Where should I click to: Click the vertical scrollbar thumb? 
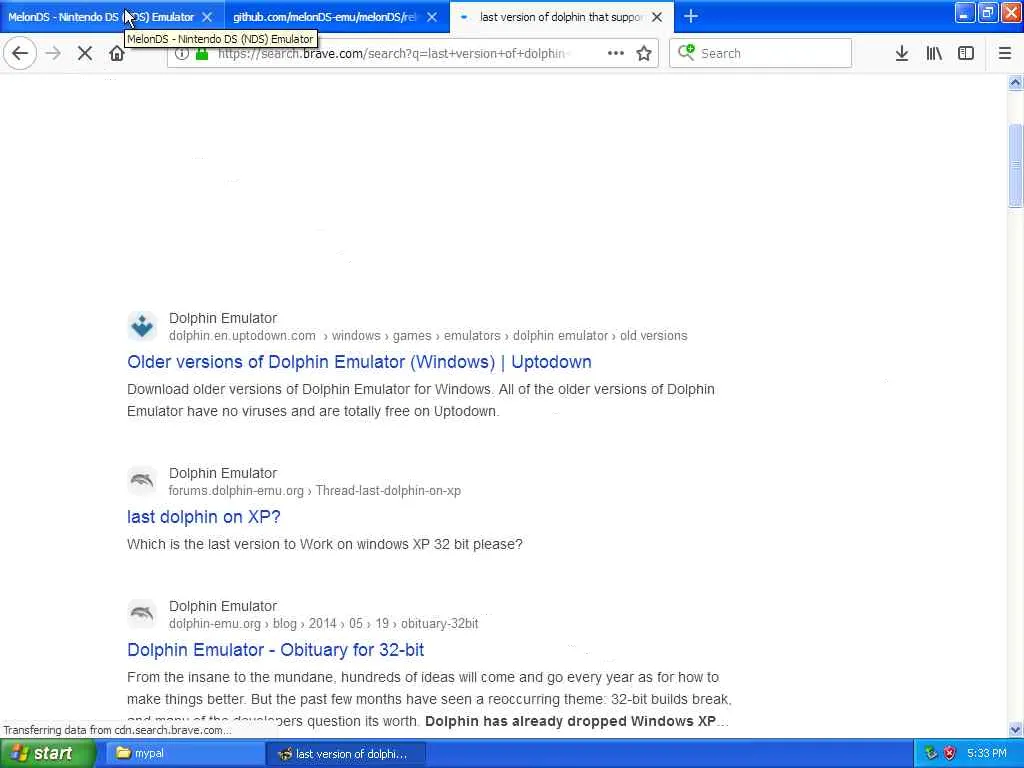[x=1015, y=166]
